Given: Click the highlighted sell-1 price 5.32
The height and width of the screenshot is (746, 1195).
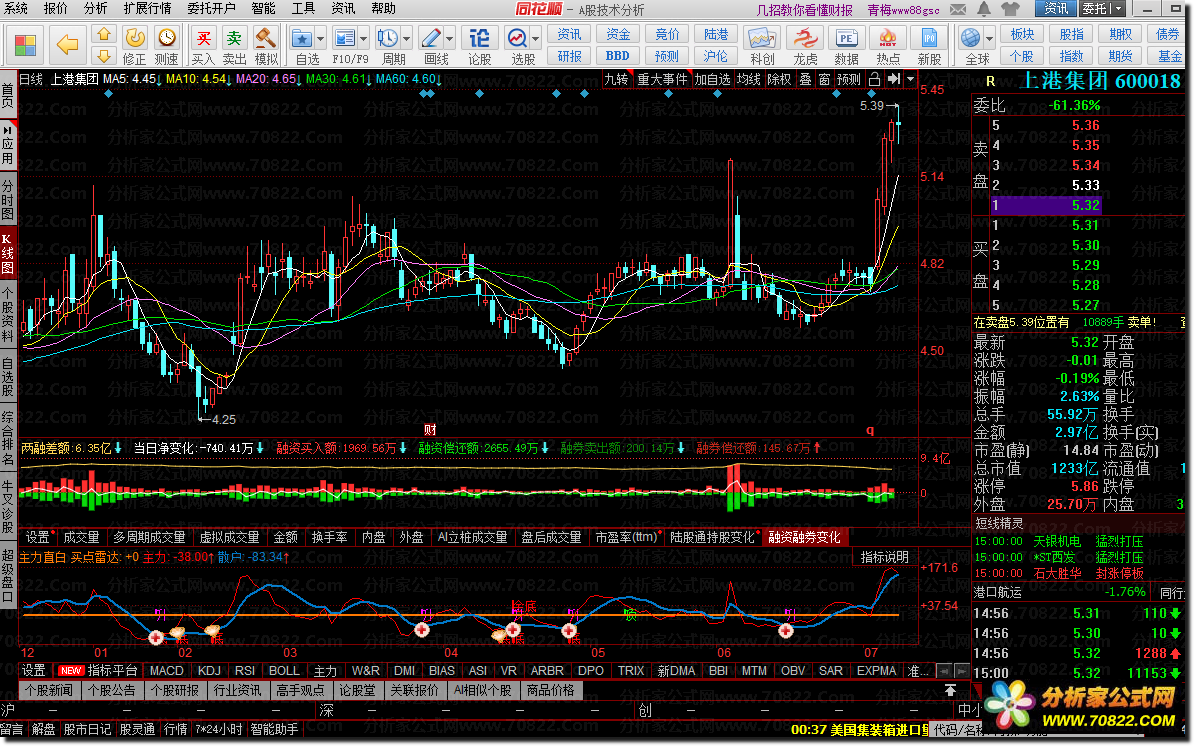Looking at the screenshot, I should [x=1086, y=205].
